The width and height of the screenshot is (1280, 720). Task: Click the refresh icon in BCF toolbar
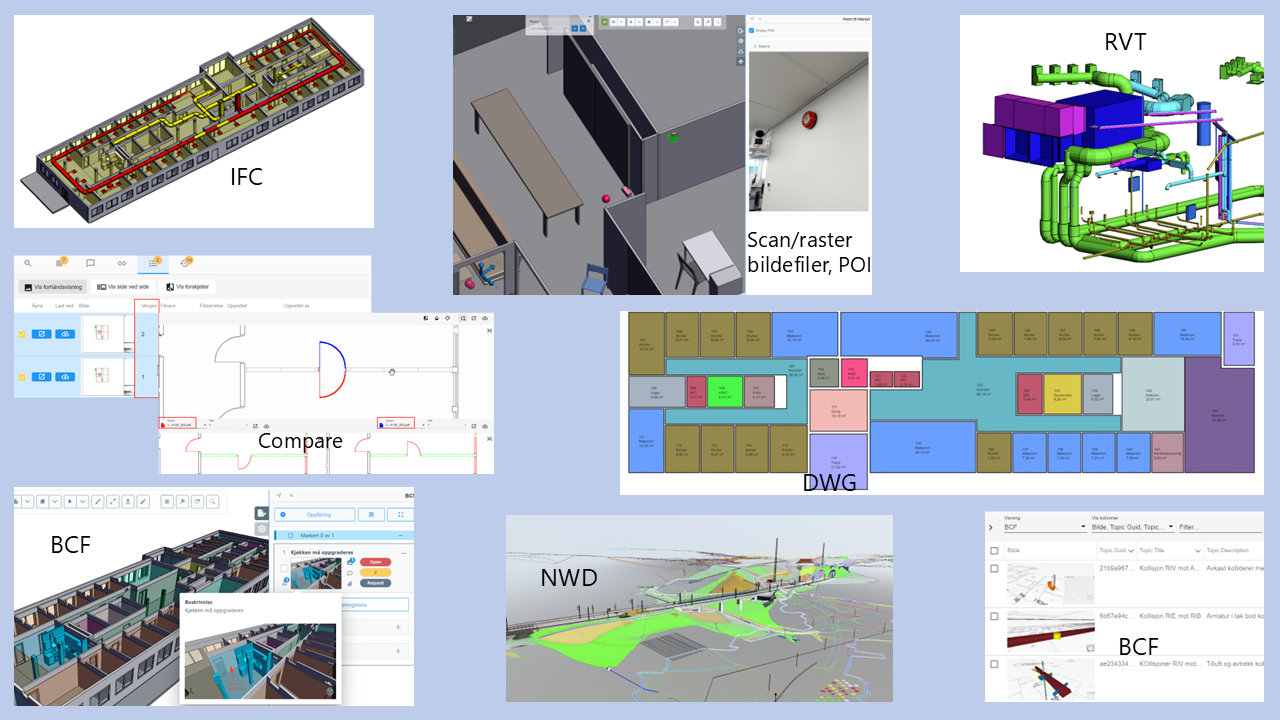coord(197,502)
